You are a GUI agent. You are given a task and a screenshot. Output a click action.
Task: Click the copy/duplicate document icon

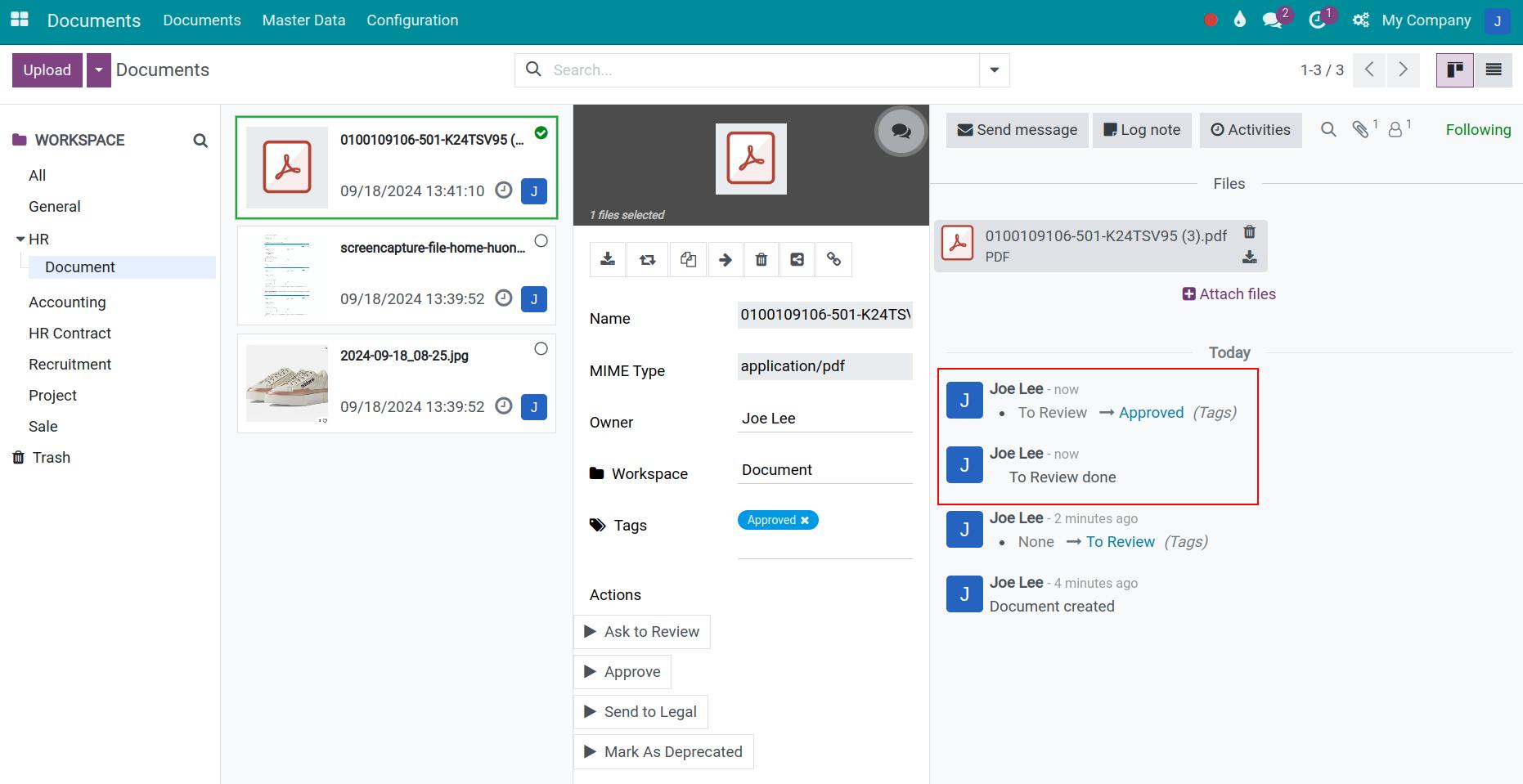pyautogui.click(x=688, y=260)
